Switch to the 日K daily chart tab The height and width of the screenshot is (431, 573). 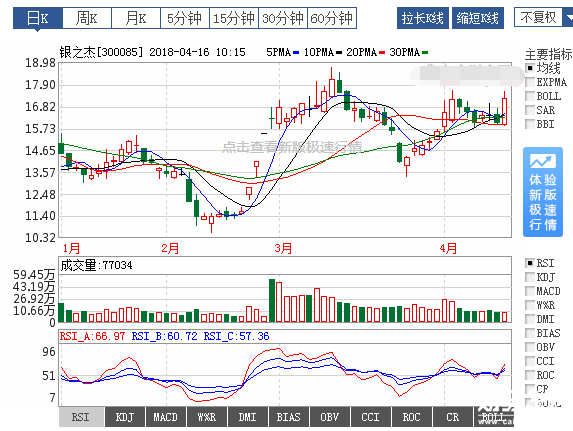tap(38, 18)
